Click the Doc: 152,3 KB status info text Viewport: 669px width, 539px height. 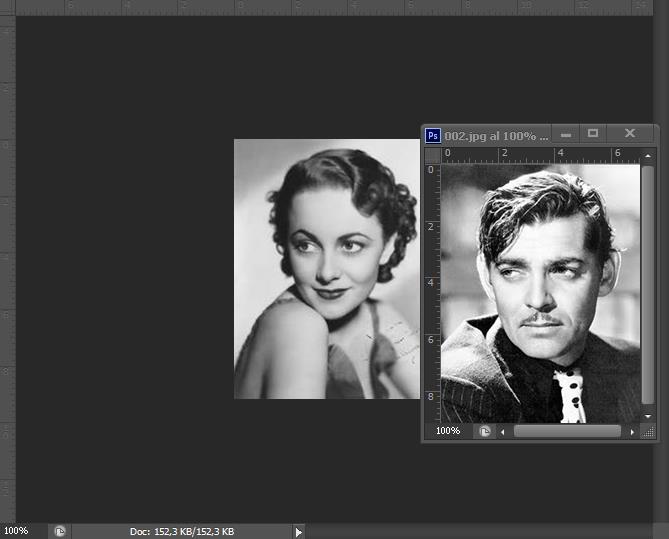pos(182,531)
